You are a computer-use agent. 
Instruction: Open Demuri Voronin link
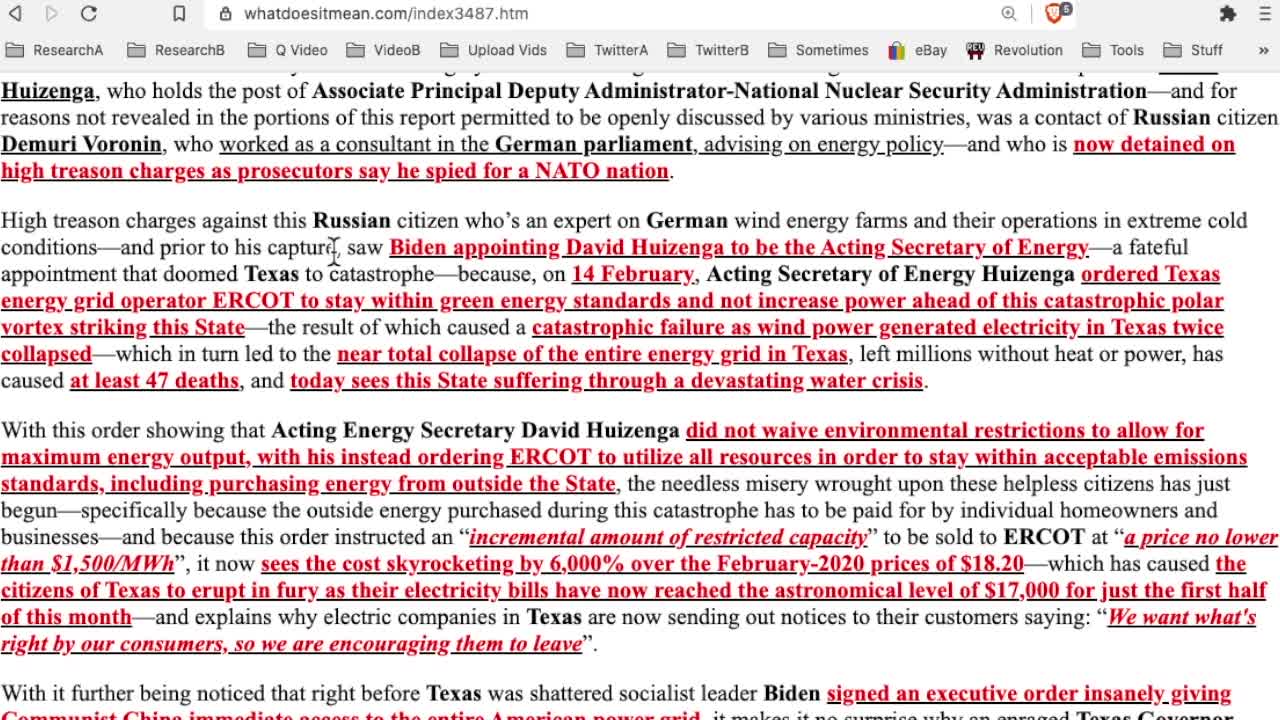[x=82, y=144]
